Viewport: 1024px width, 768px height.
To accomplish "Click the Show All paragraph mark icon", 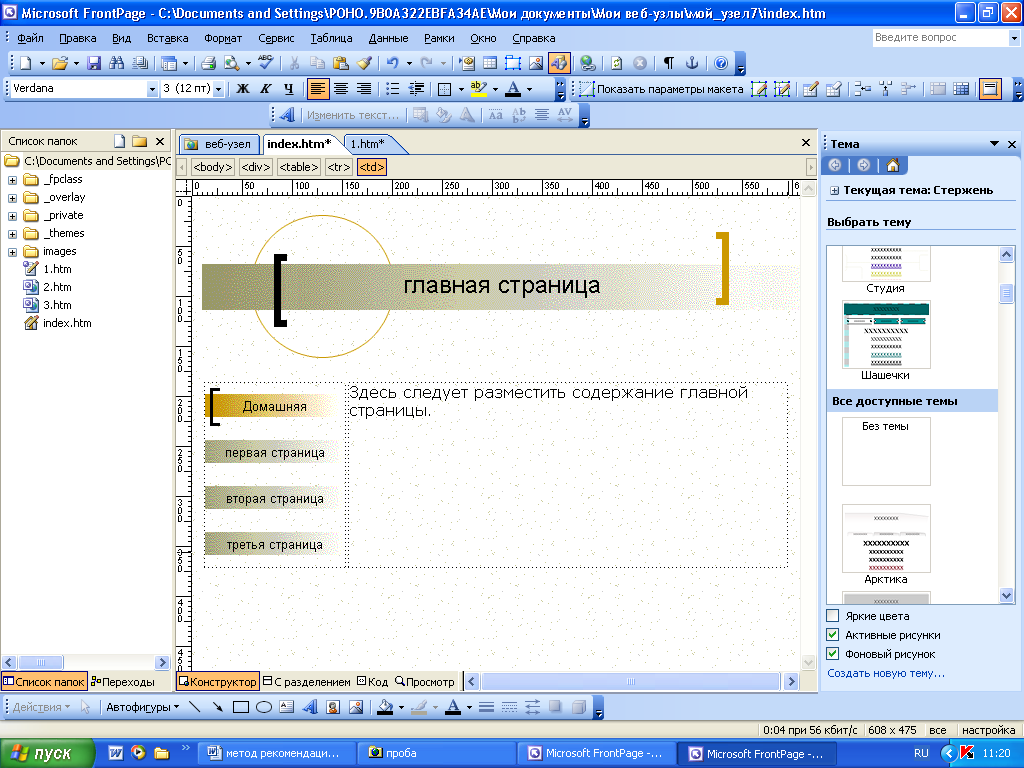I will [668, 63].
